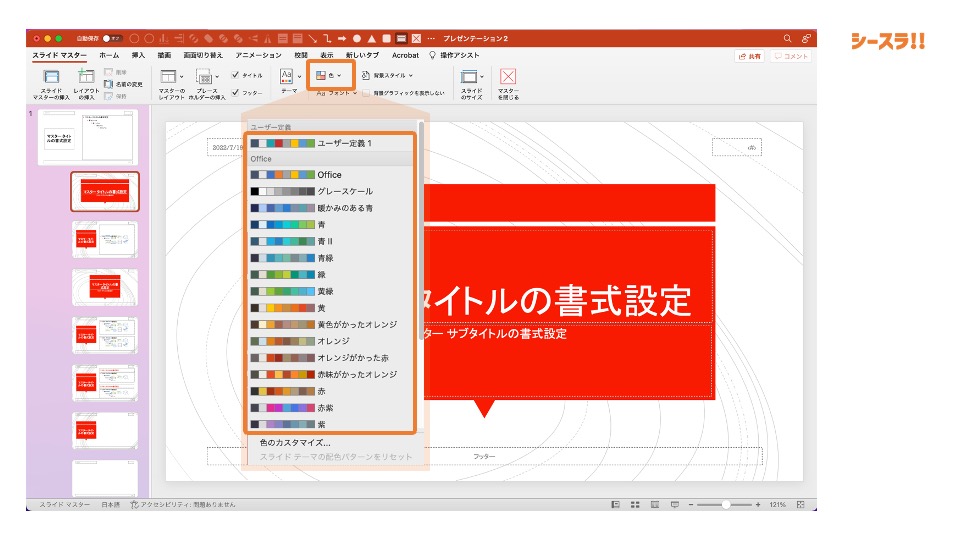Open the Themes (テーマ) gallery icon
This screenshot has width=960, height=540.
click(x=286, y=76)
